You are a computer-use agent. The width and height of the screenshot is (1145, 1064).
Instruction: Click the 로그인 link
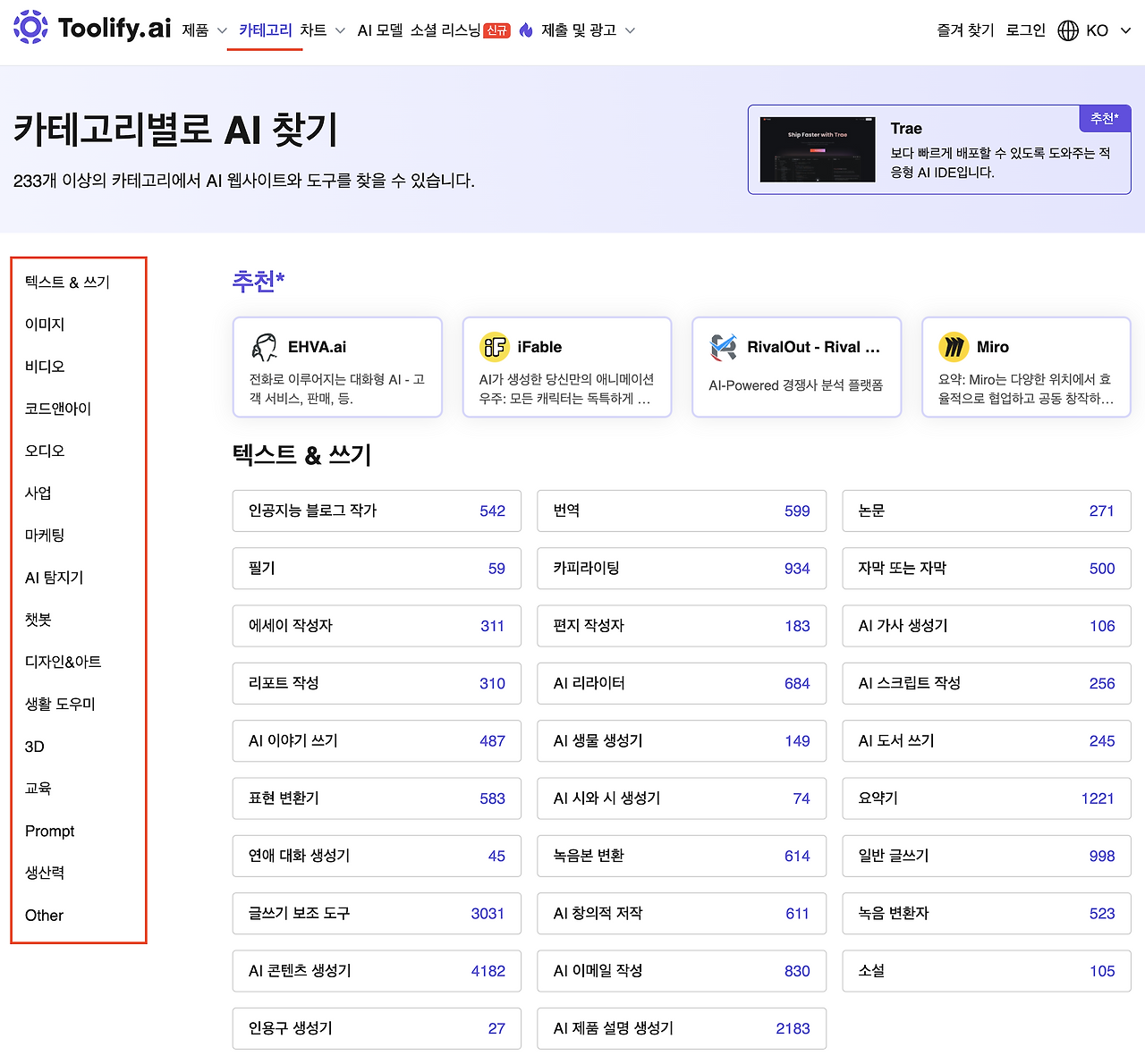pyautogui.click(x=1024, y=30)
